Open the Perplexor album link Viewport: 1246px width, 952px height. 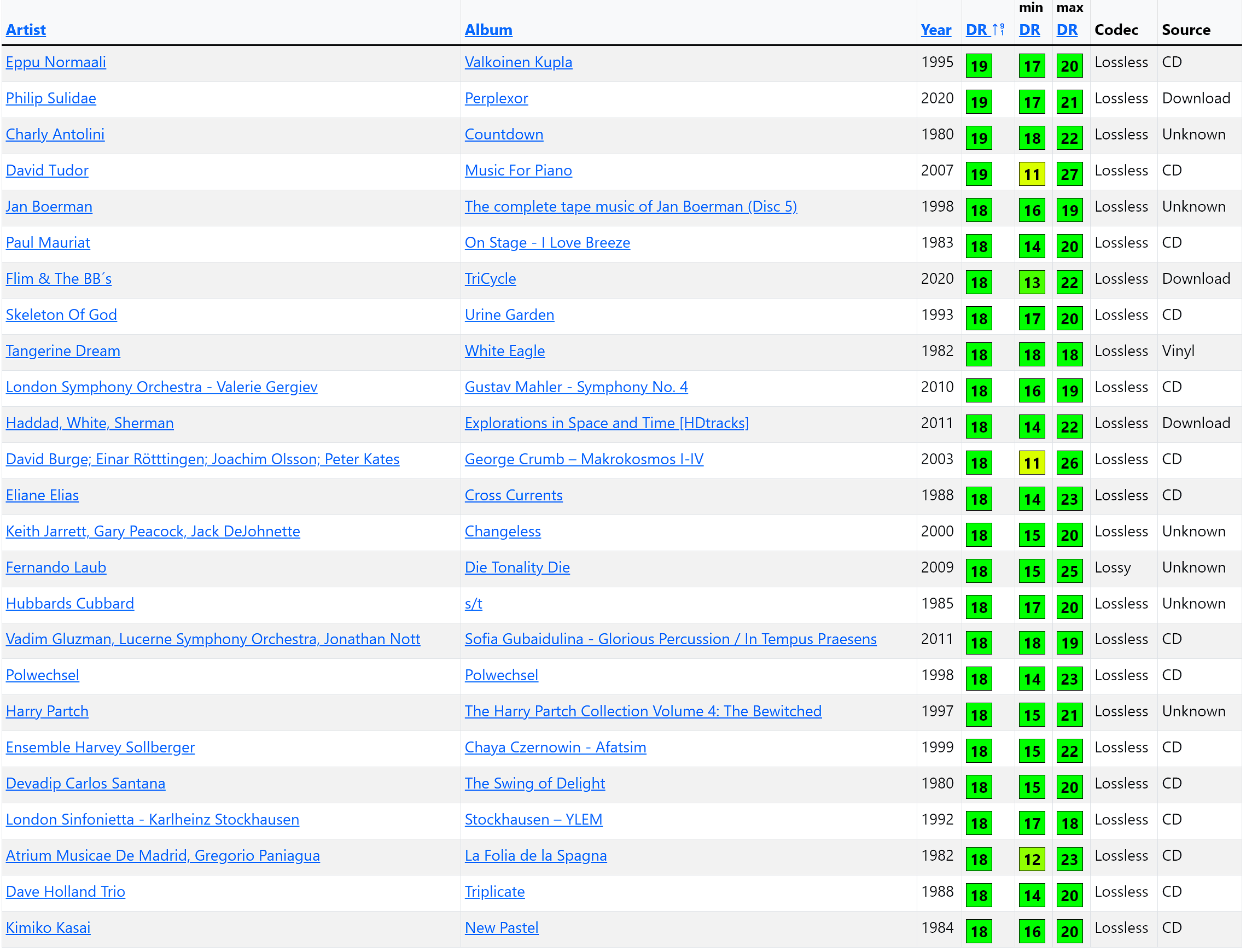click(496, 98)
